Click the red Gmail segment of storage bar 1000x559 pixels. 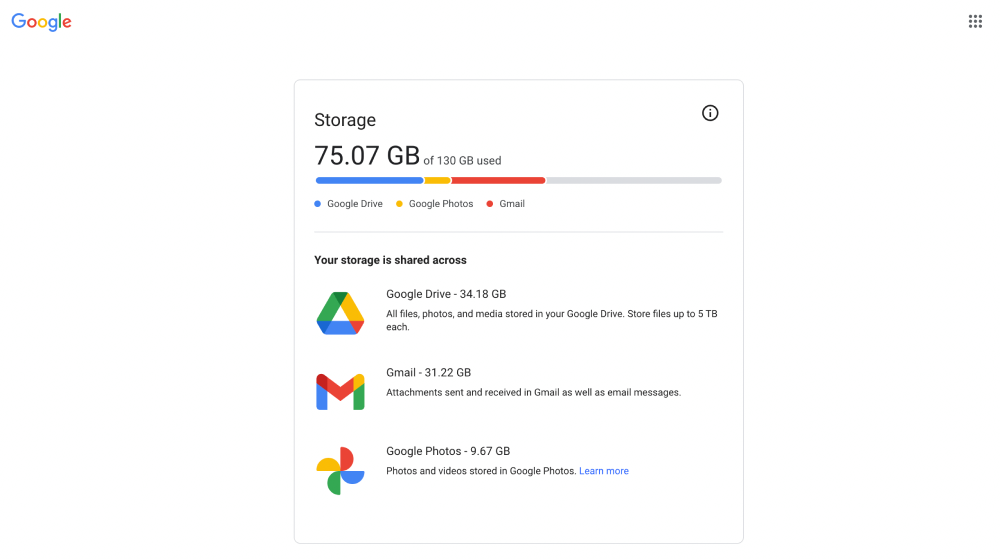point(498,180)
